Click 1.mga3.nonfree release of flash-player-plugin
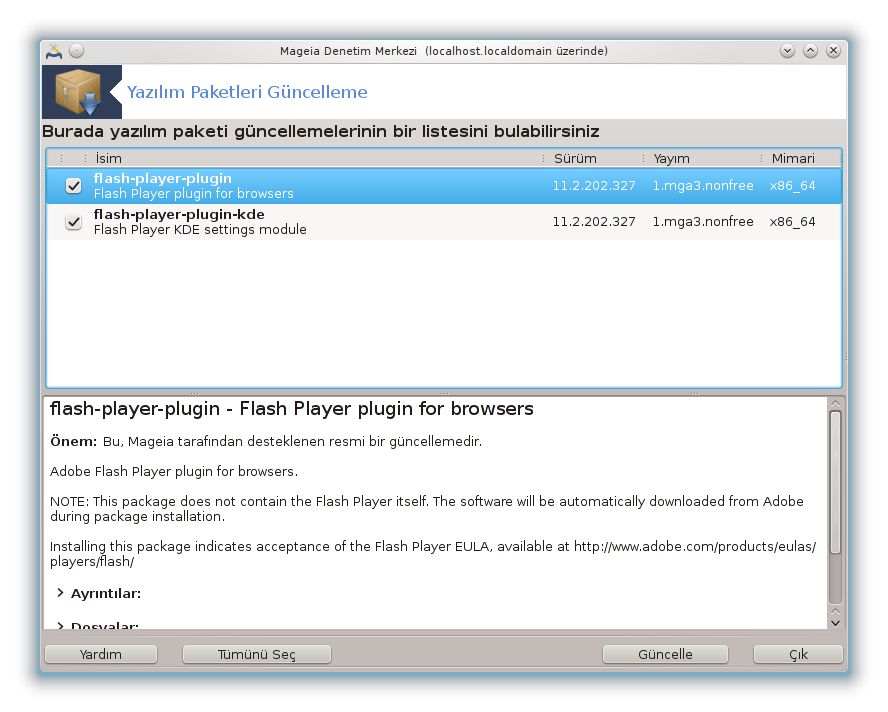Screen dimensions: 888x712 [x=703, y=186]
